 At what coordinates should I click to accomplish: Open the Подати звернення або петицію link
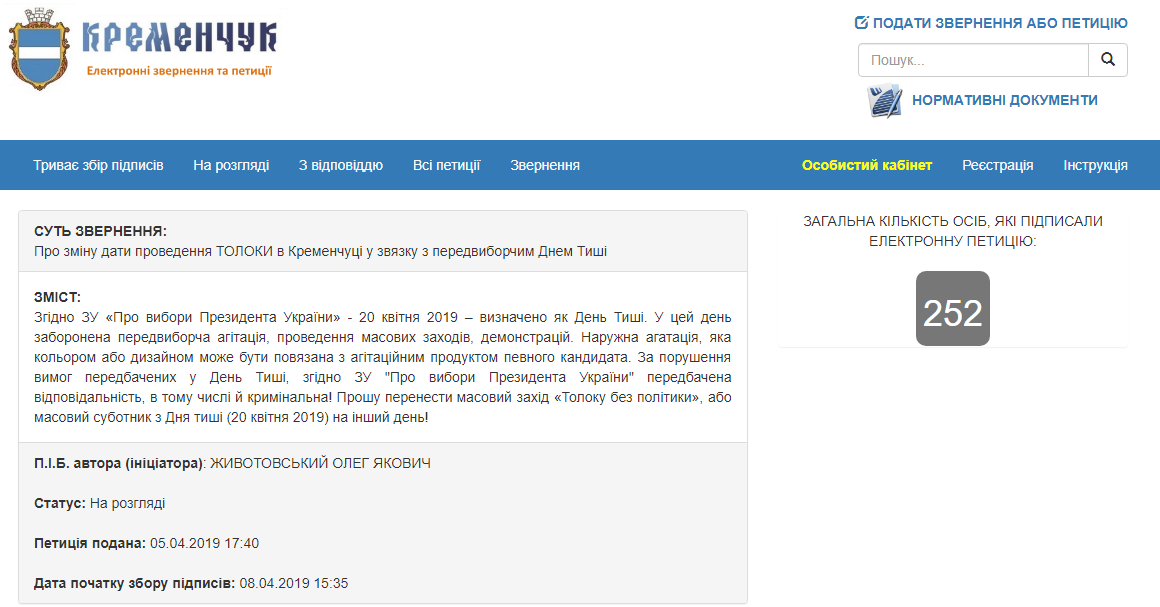point(999,23)
